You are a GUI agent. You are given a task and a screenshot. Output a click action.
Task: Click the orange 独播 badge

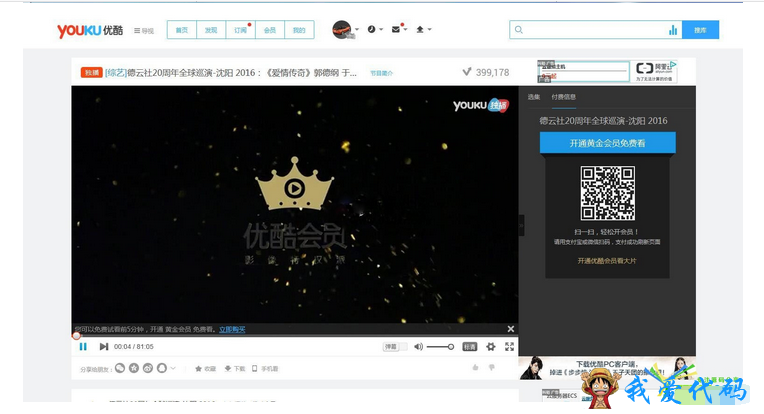pyautogui.click(x=91, y=73)
